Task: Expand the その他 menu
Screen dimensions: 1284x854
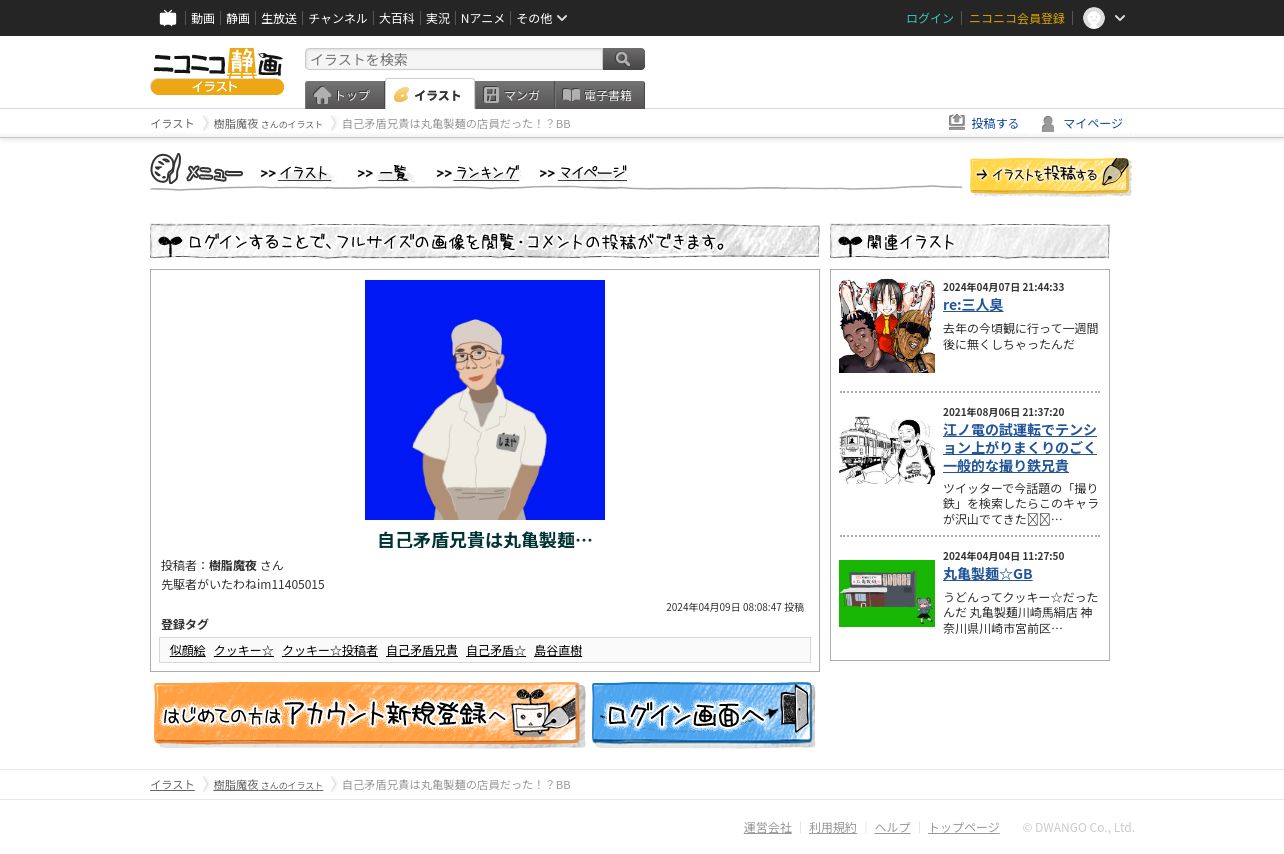Action: 542,18
